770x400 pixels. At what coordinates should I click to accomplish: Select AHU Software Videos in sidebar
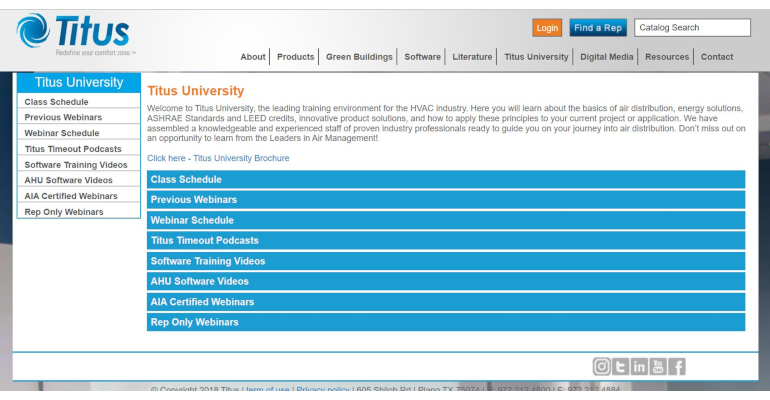click(x=79, y=180)
